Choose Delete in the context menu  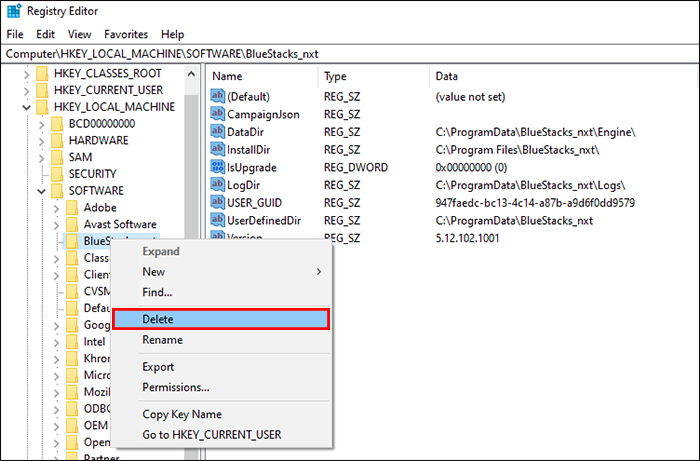221,319
